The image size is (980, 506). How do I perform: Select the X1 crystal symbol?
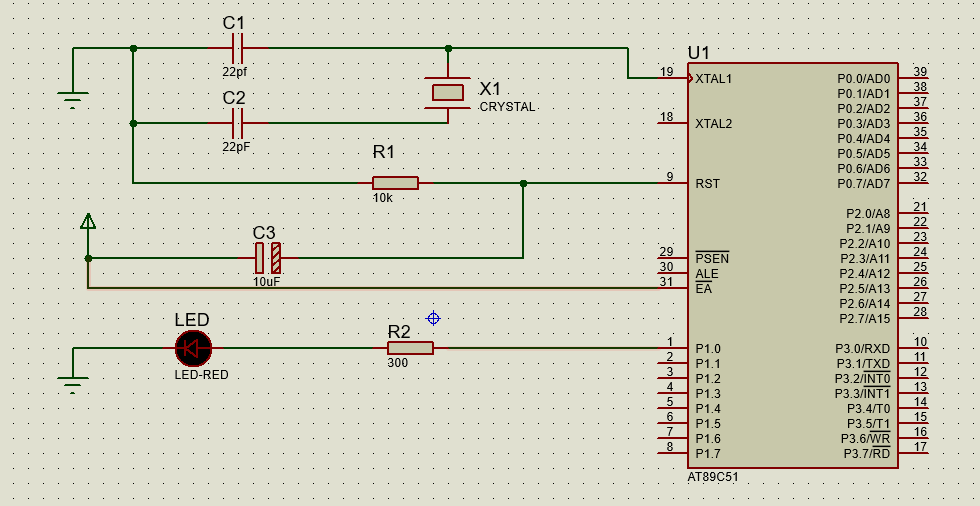[448, 93]
